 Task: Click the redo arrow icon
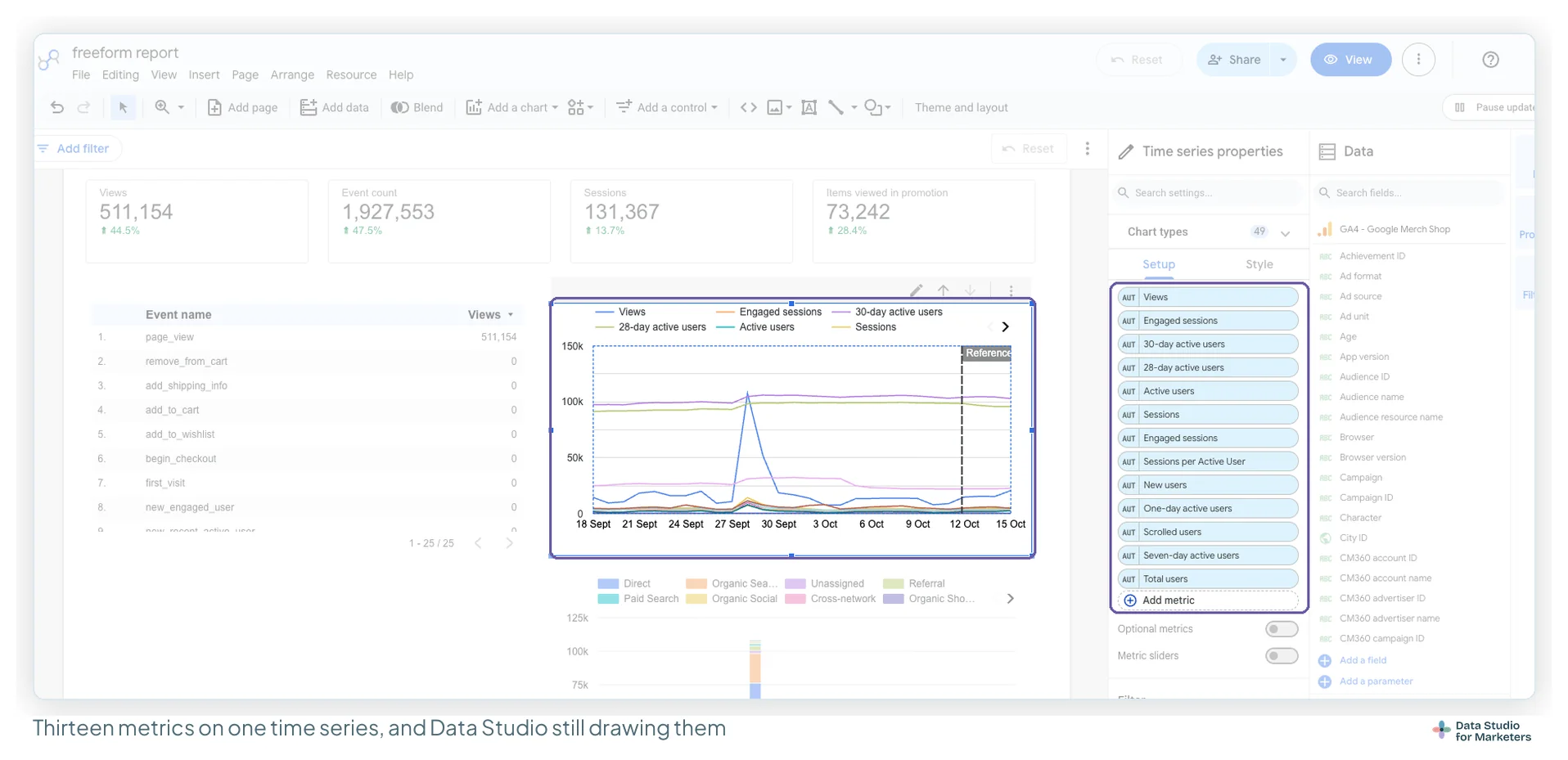click(83, 107)
